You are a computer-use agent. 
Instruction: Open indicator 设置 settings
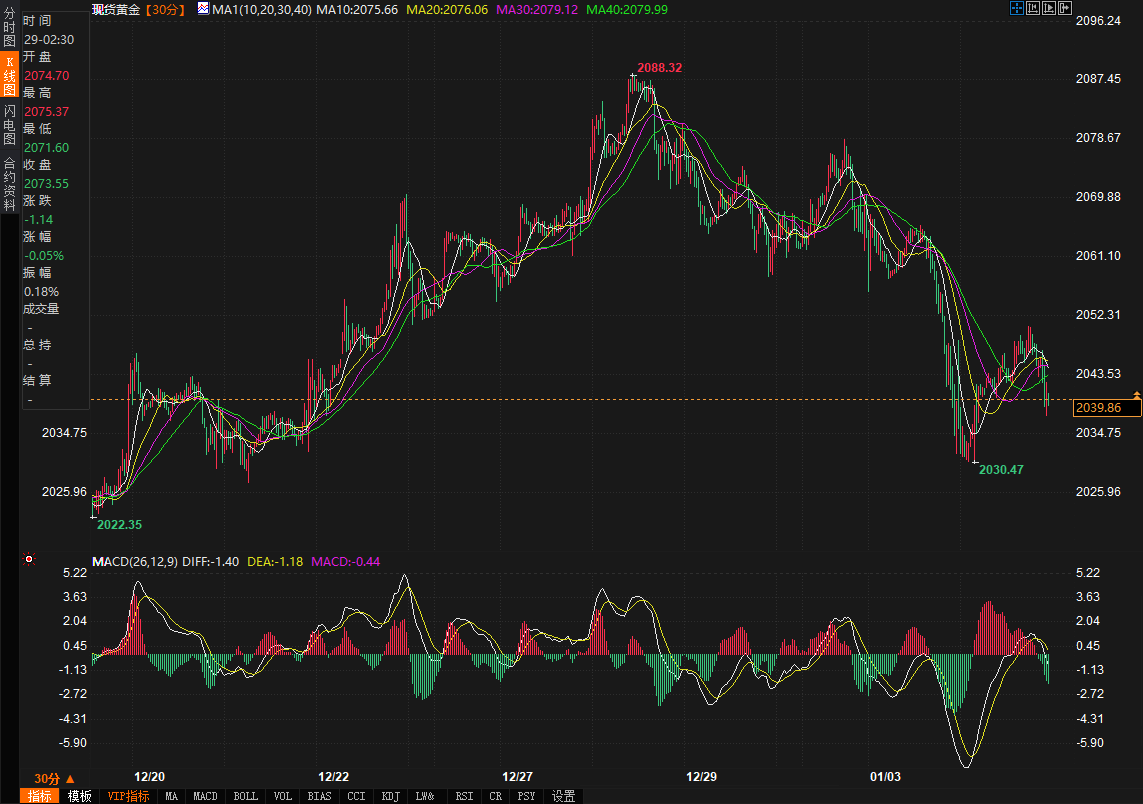click(564, 796)
